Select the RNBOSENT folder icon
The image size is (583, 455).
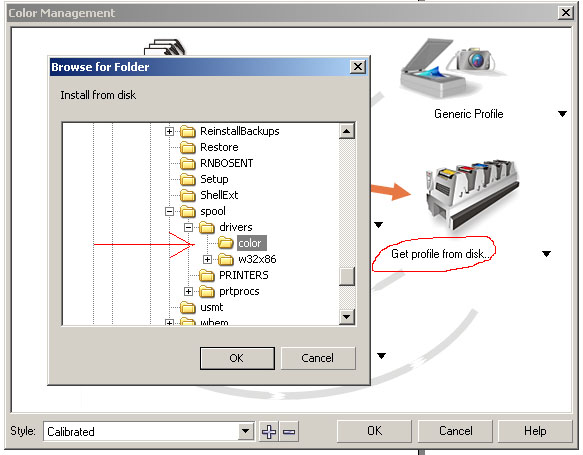coord(188,163)
